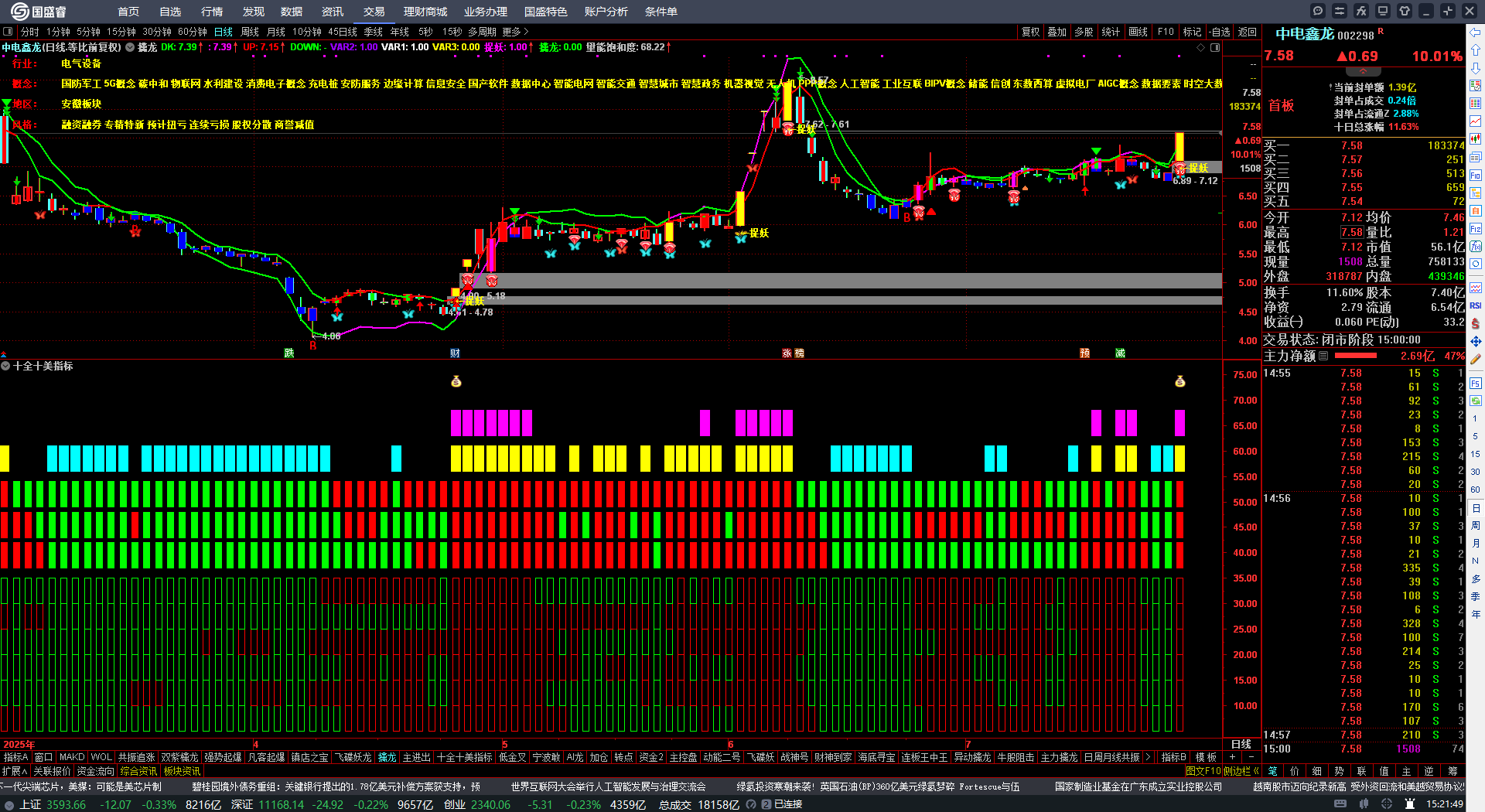Select the blue move cross-arrows tool
This screenshot has width=1485, height=812.
(x=1476, y=341)
